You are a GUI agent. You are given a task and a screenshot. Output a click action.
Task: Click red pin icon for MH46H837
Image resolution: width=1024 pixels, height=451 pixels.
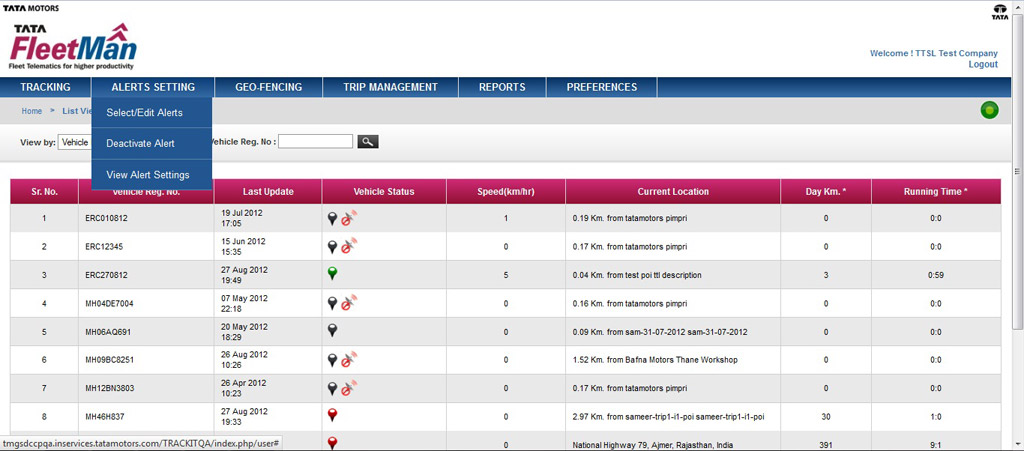332,416
